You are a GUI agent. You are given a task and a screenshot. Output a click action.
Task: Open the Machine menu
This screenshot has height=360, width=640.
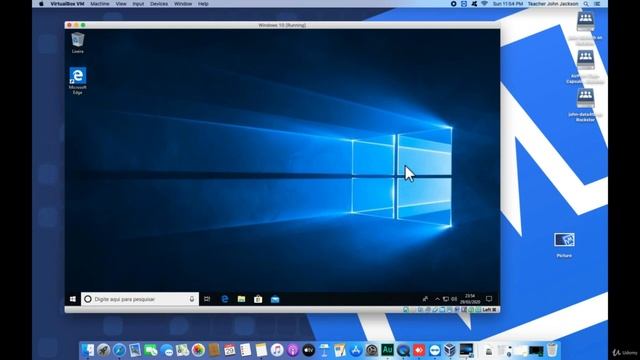[x=100, y=4]
